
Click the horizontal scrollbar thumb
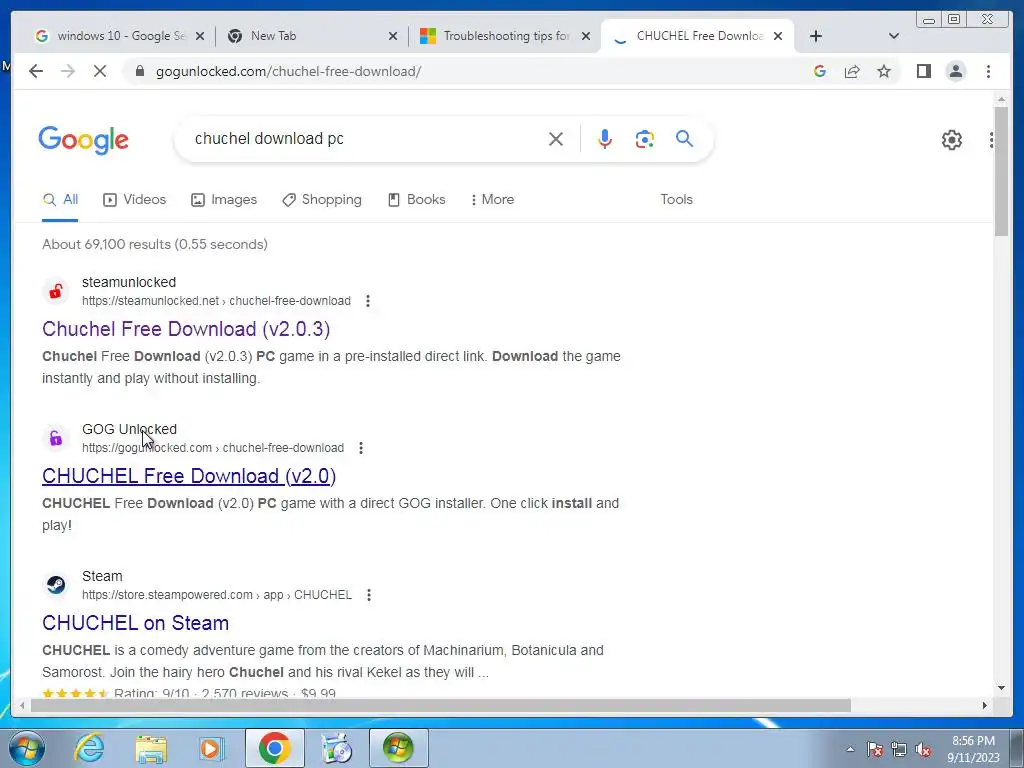point(441,705)
